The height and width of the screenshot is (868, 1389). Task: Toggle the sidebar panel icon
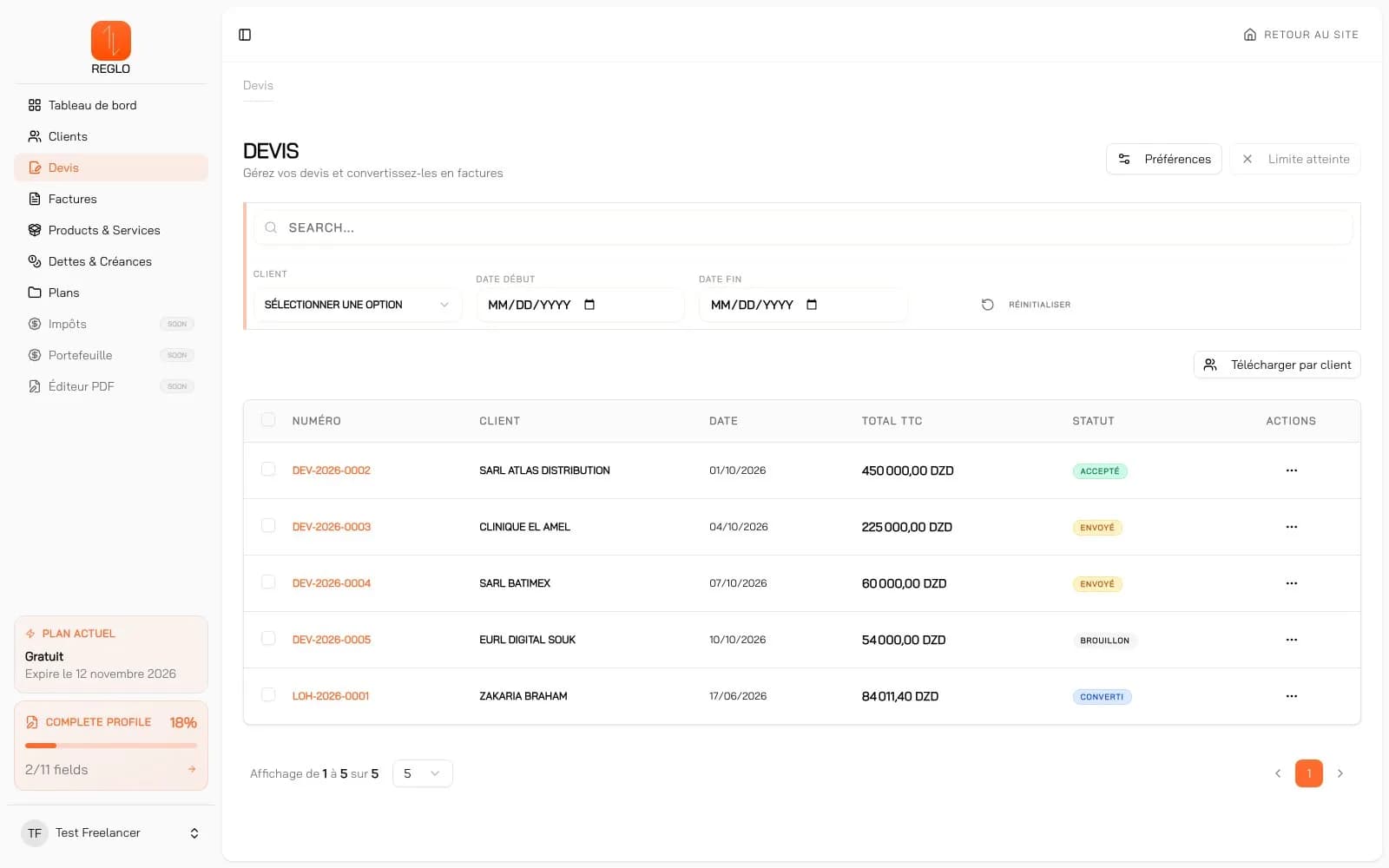point(245,35)
